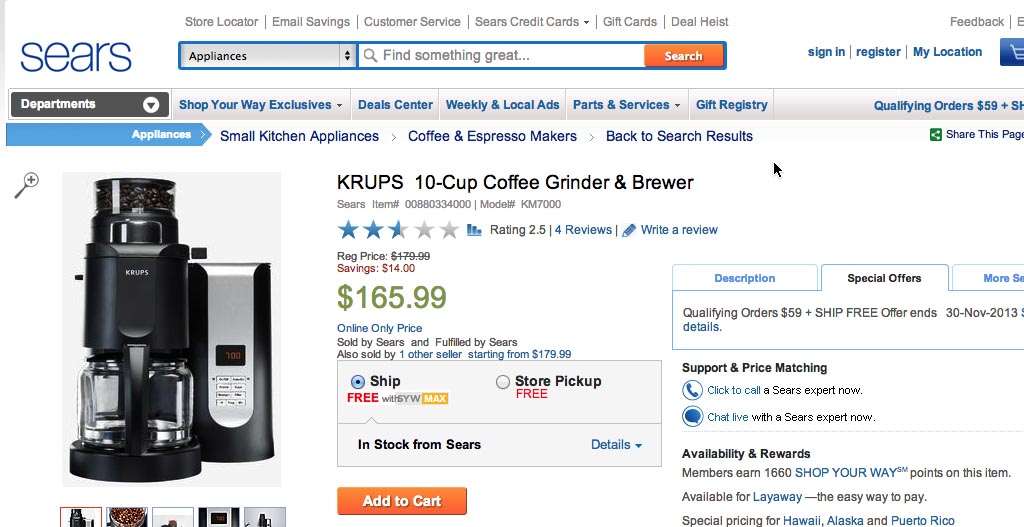The height and width of the screenshot is (527, 1024).
Task: Click the Chat live speech bubble icon
Action: pos(692,417)
